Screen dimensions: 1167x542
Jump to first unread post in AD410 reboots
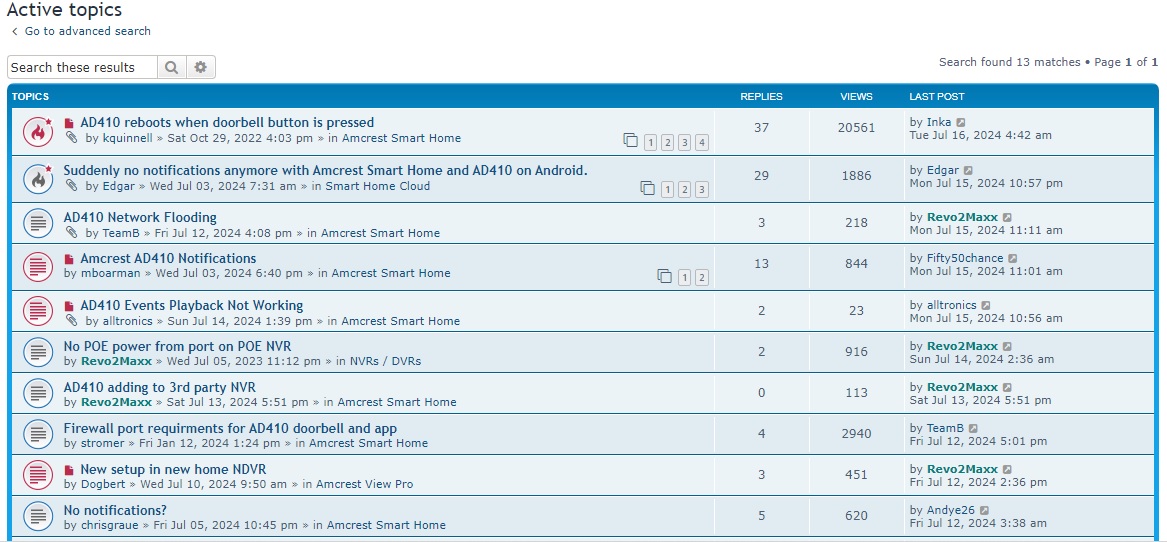pyautogui.click(x=69, y=123)
